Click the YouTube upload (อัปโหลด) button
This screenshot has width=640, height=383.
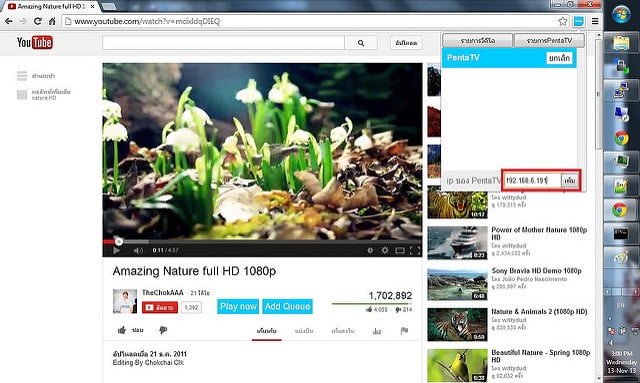(406, 43)
